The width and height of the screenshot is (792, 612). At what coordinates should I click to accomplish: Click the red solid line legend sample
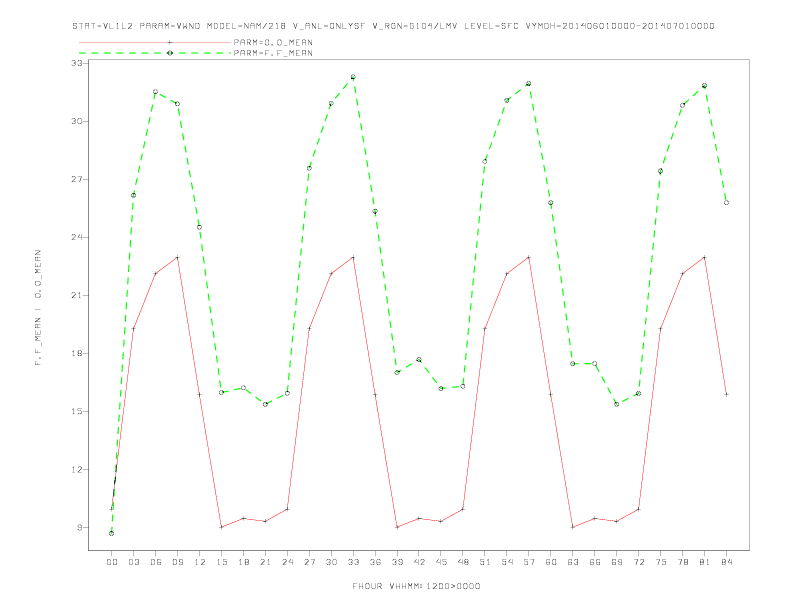(155, 42)
